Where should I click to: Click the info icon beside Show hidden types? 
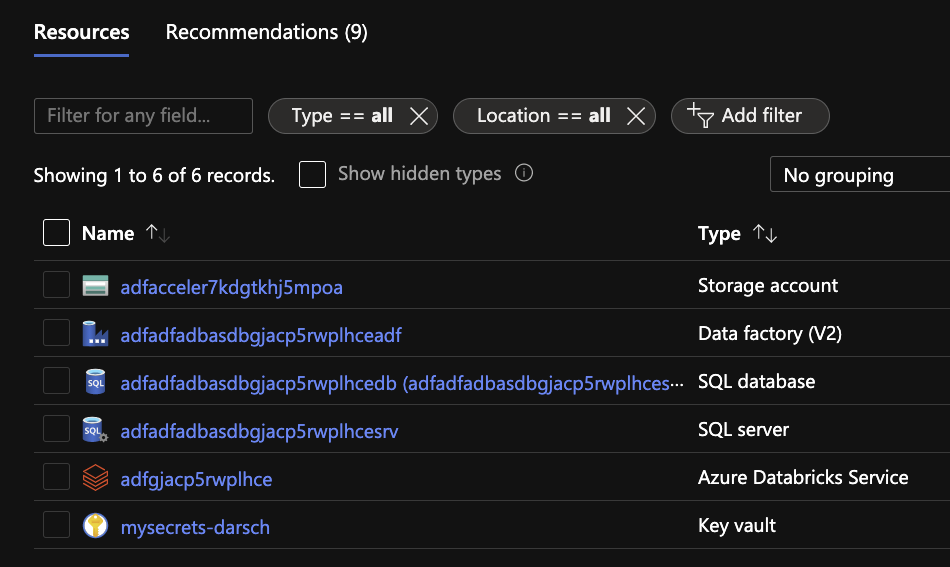pos(524,173)
